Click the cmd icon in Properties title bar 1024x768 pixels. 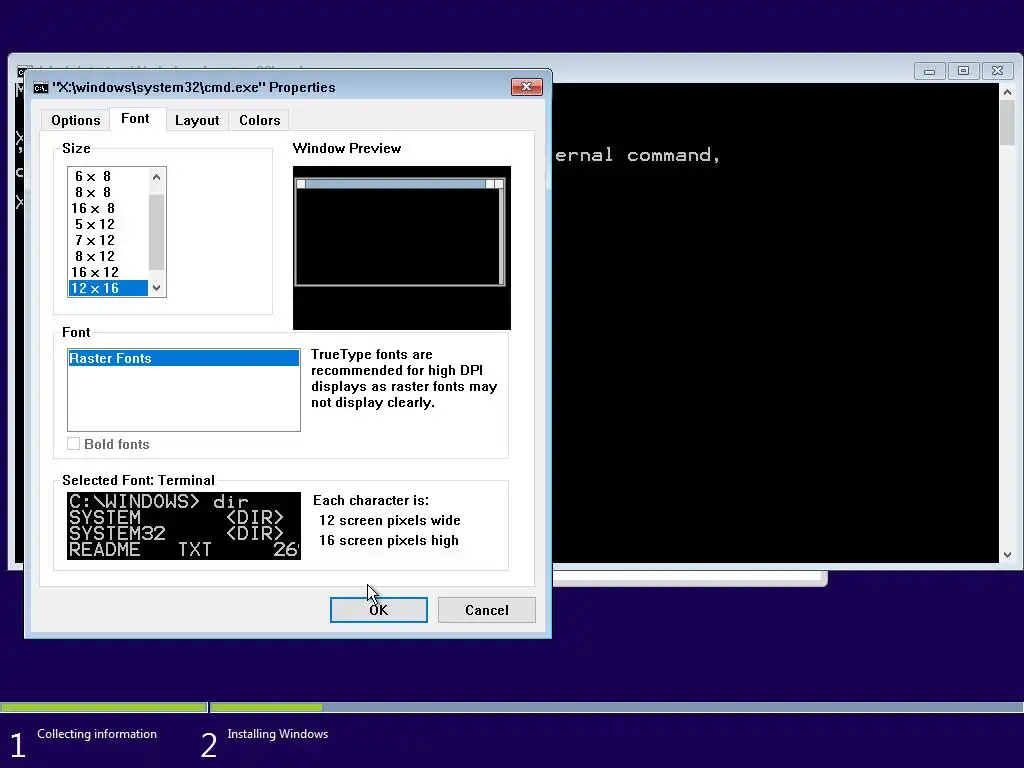tap(40, 88)
